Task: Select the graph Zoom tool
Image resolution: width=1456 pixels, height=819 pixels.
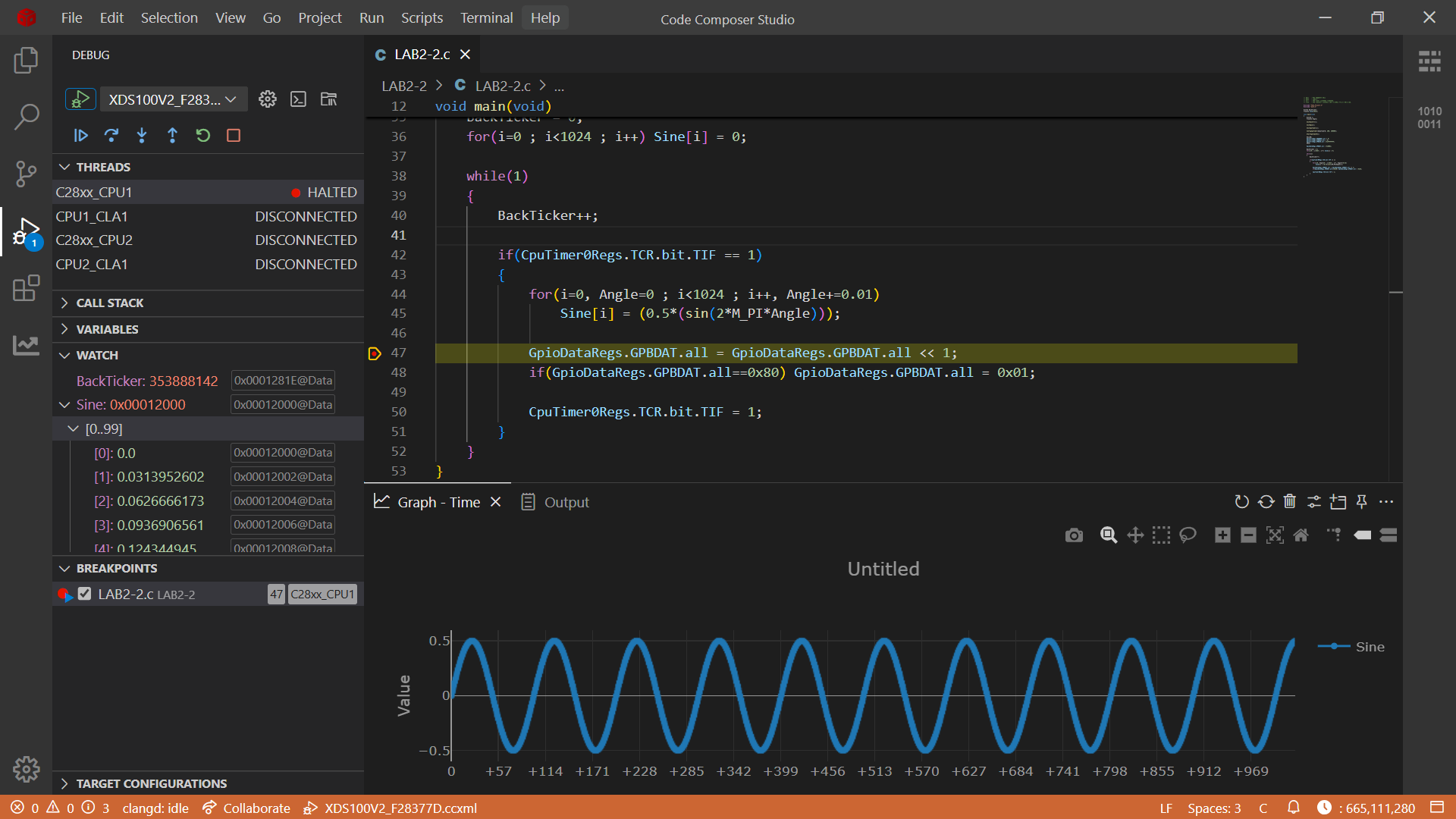Action: pos(1108,535)
